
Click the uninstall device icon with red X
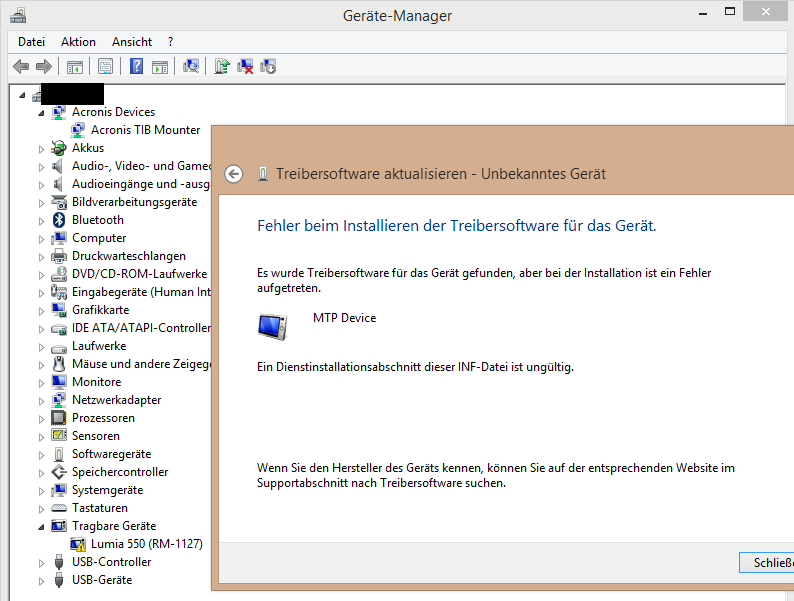(x=245, y=66)
